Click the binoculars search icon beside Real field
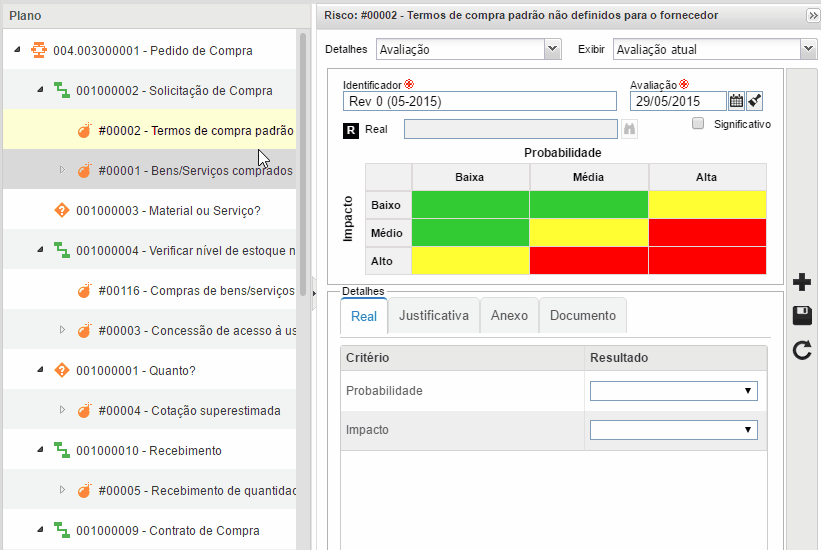This screenshot has width=821, height=550. point(629,129)
